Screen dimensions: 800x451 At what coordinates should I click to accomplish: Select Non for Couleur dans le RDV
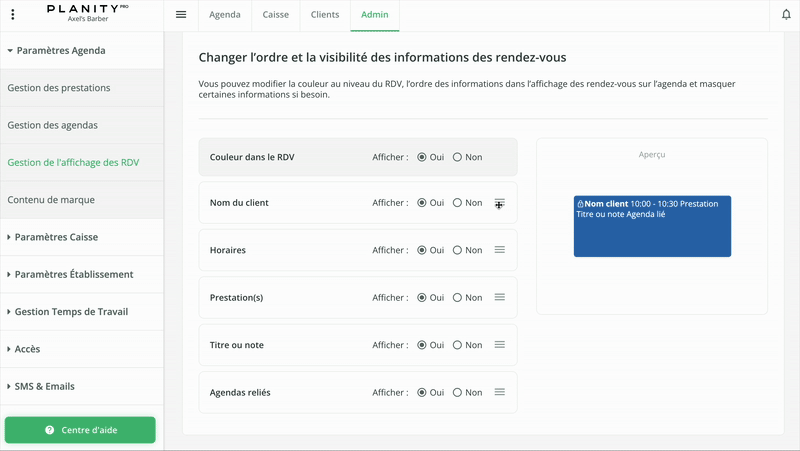pyautogui.click(x=458, y=157)
